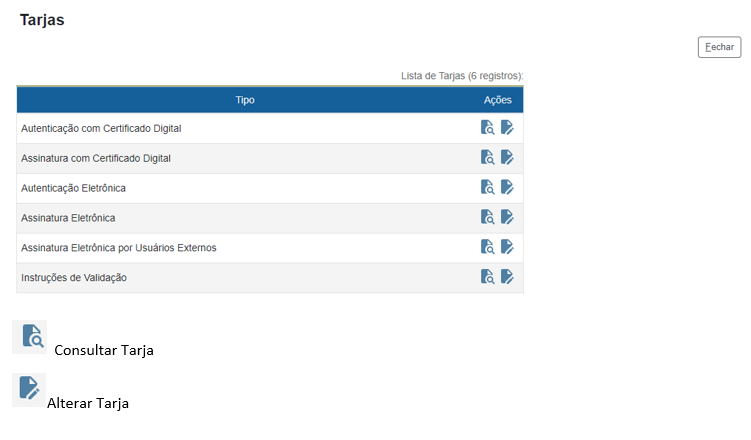Viewport: 751px width, 440px height.
Task: Edit the Autenticação com Certificado Digital tarja
Action: point(507,127)
